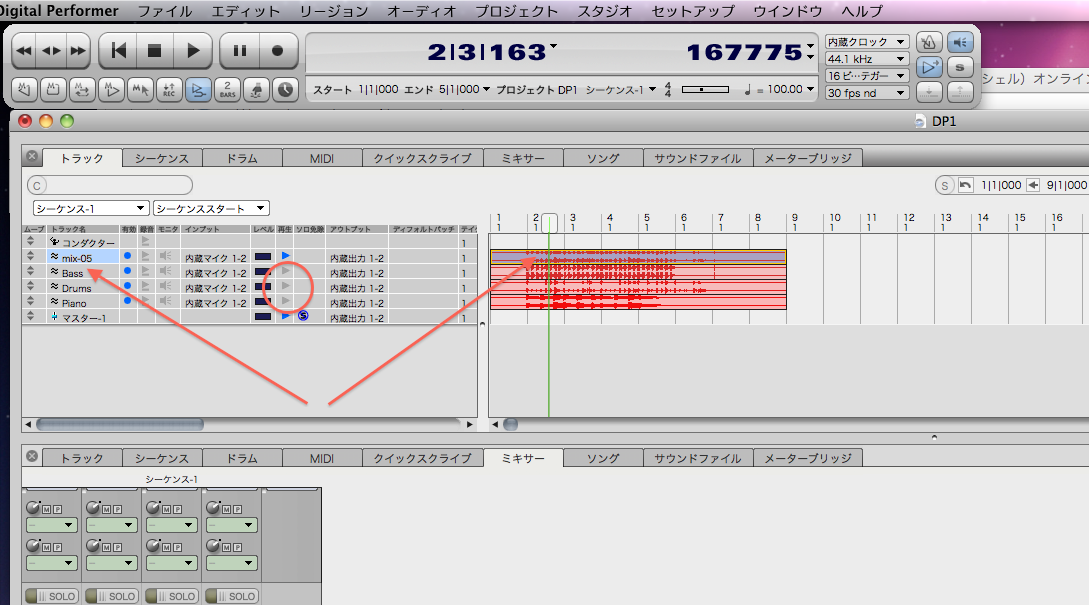Toggle the enable dot for Drums track
The image size is (1089, 605).
[x=127, y=285]
